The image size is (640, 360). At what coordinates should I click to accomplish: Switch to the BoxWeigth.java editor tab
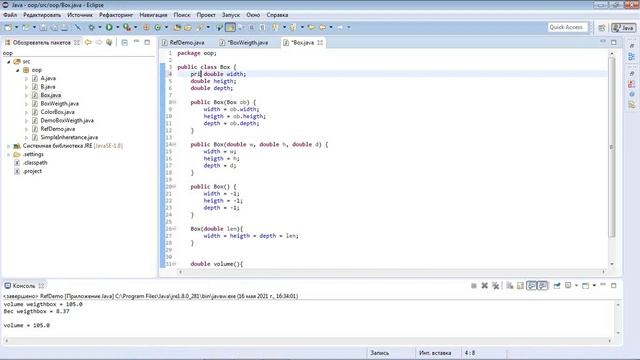pos(247,42)
